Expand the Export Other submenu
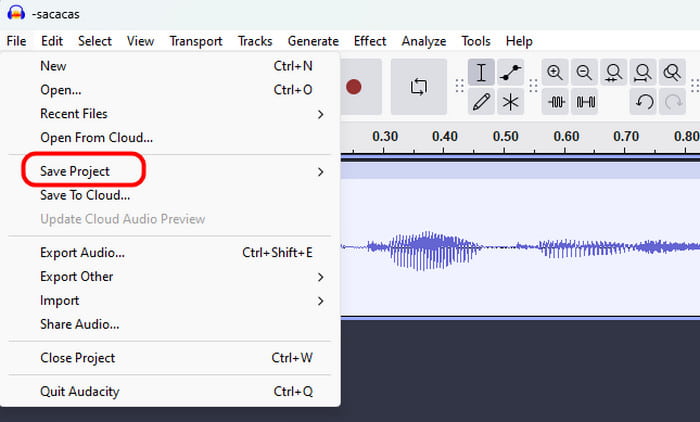Viewport: 700px width, 422px height. [170, 276]
